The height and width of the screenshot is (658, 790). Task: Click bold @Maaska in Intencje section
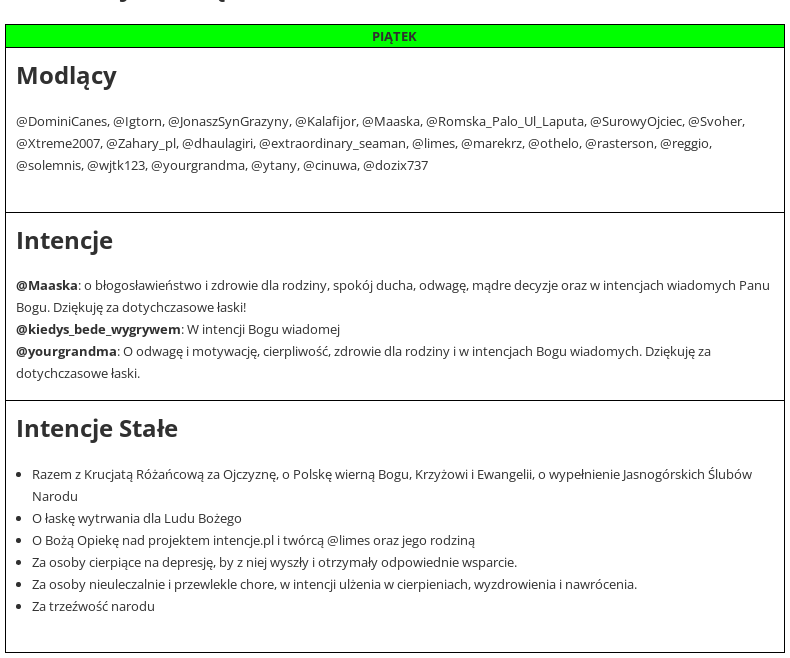pos(47,285)
